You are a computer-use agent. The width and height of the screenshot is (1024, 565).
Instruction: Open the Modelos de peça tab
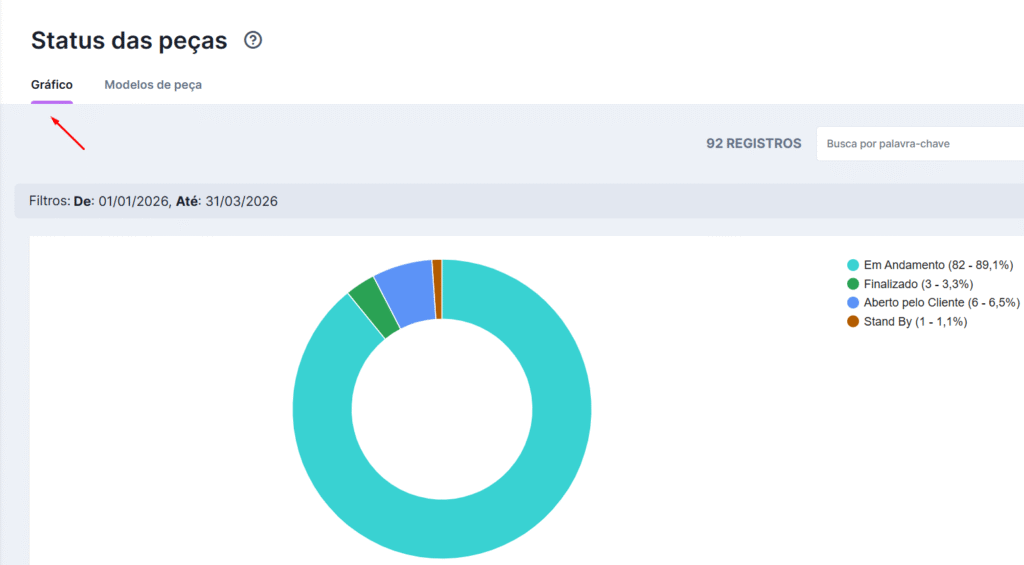click(x=153, y=85)
